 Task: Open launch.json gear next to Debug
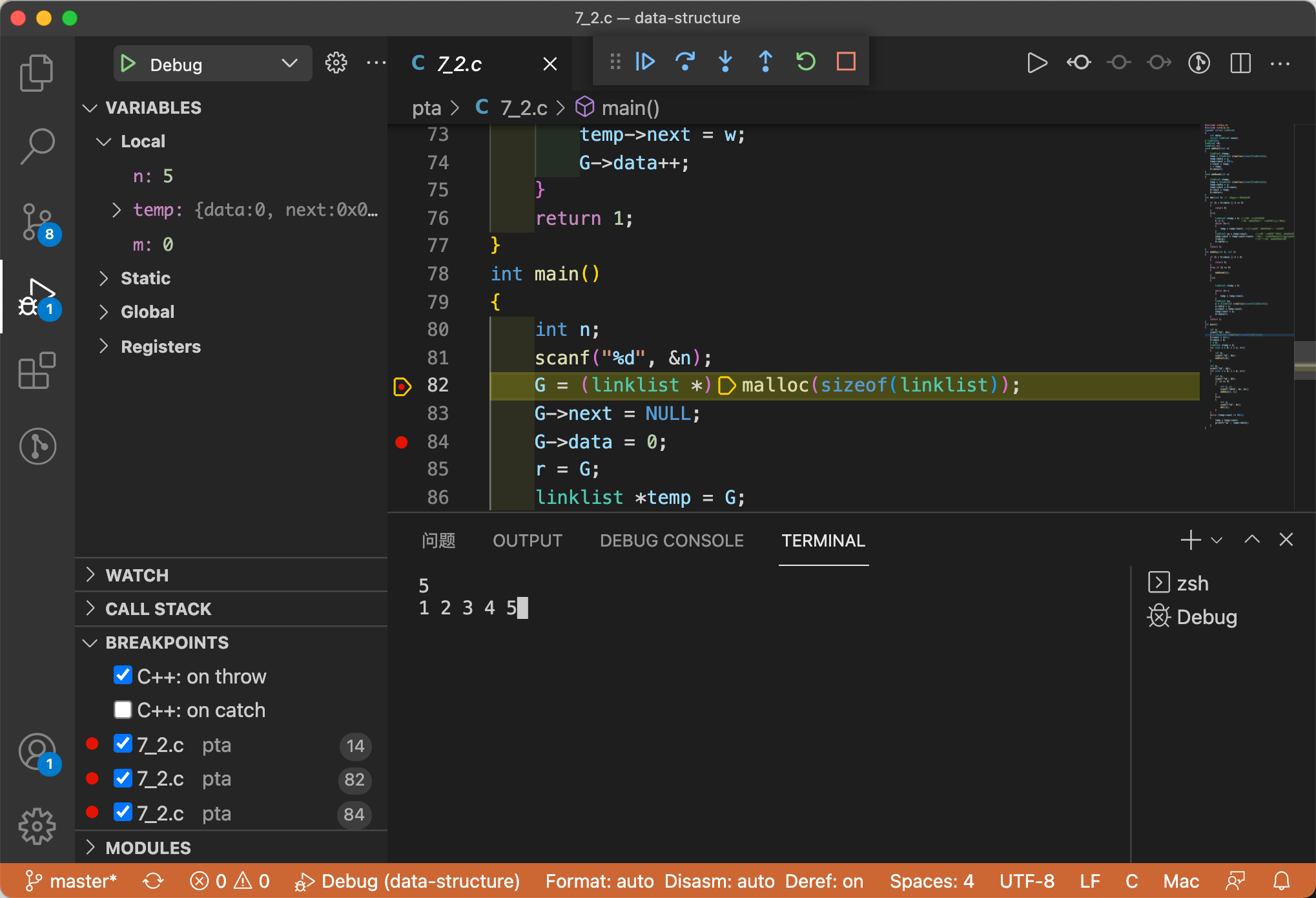click(x=336, y=63)
